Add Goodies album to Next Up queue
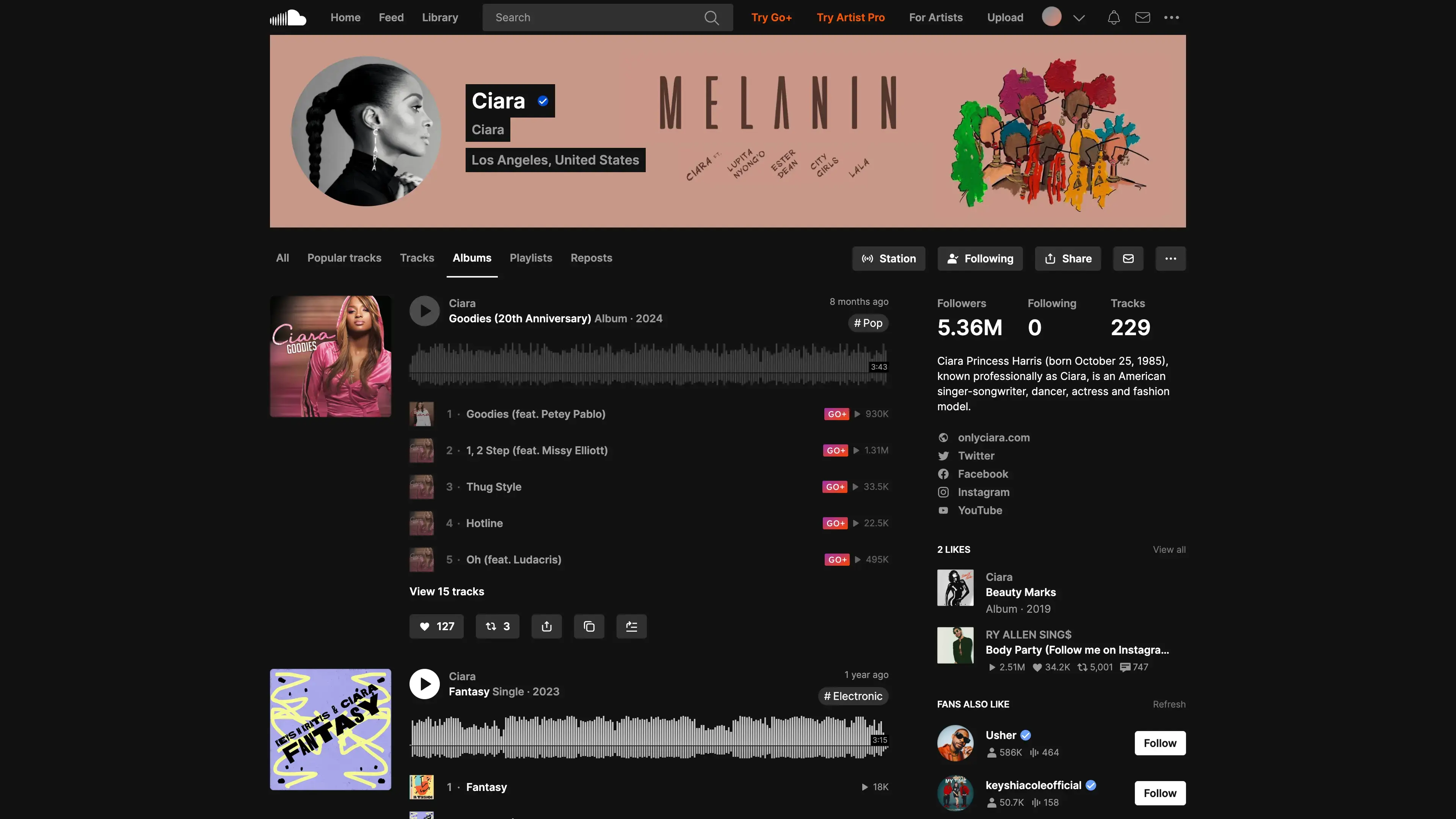The width and height of the screenshot is (1456, 819). pos(631,626)
